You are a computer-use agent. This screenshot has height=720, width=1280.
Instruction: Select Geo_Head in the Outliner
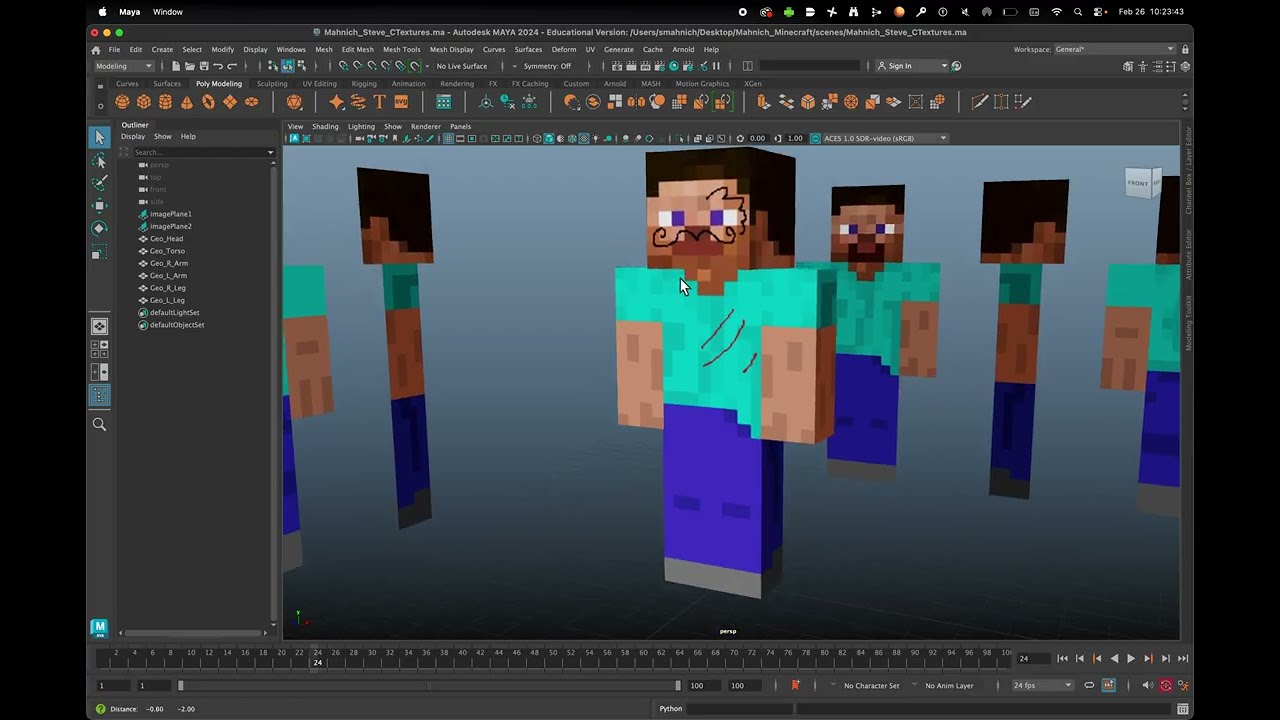(x=166, y=239)
